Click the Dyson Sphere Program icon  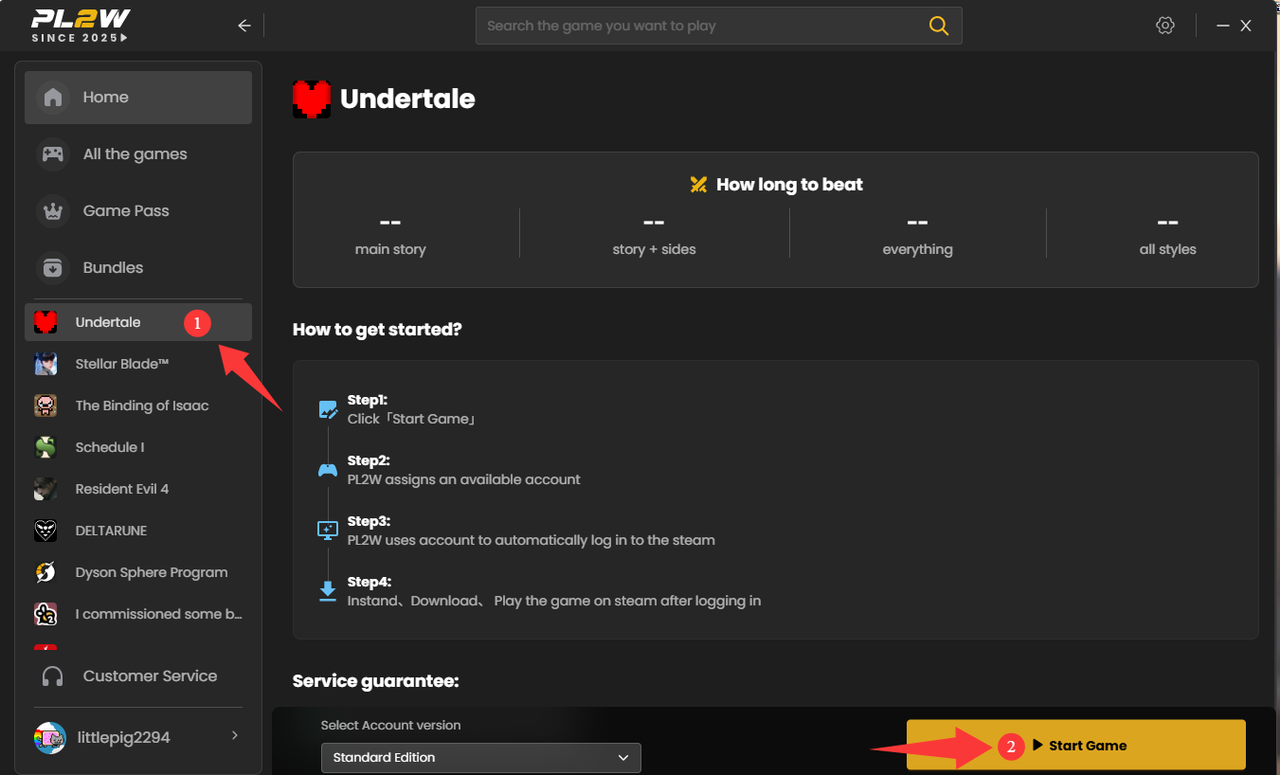(x=45, y=572)
